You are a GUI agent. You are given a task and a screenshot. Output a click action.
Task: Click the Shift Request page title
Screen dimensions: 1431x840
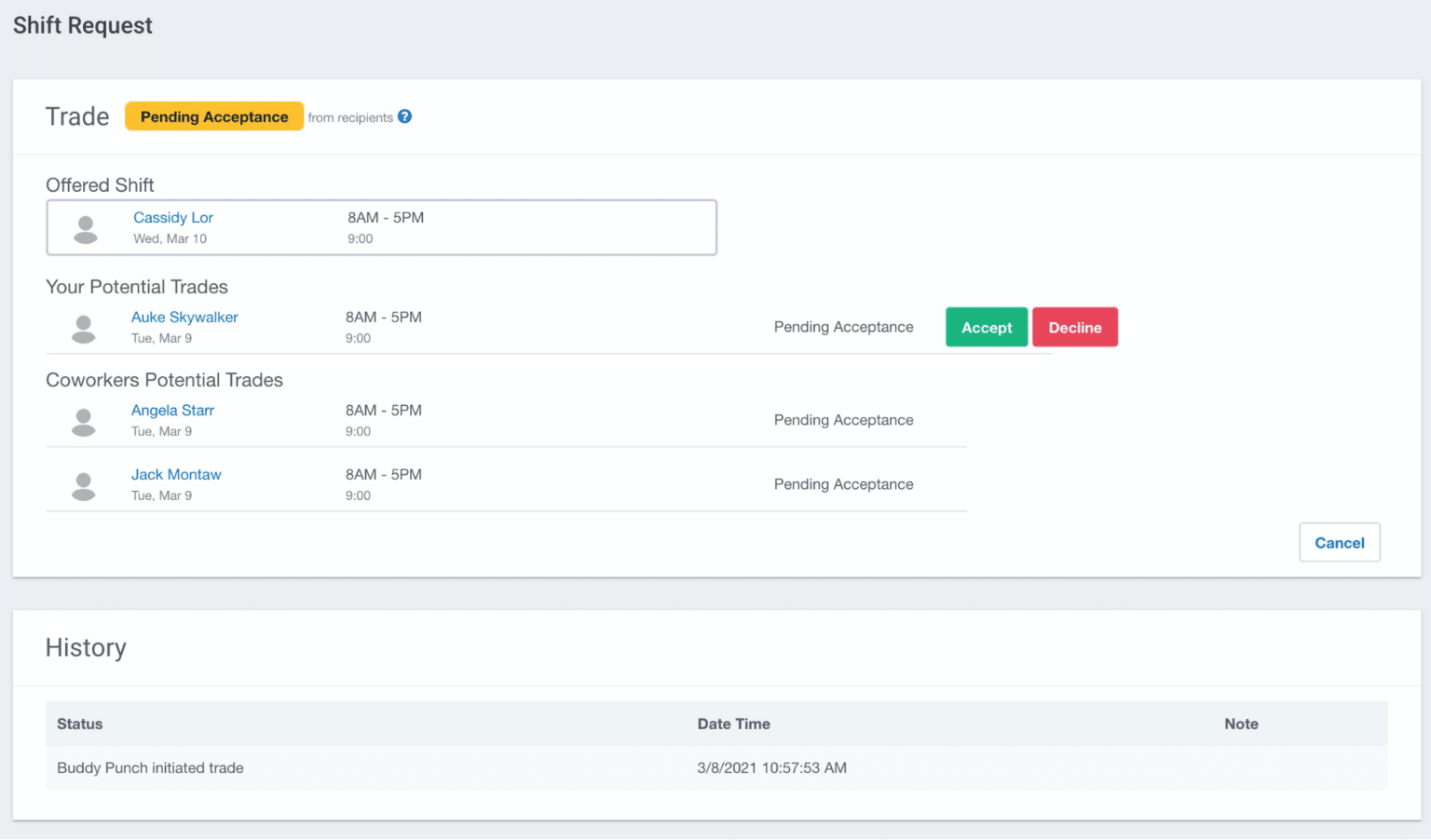click(82, 25)
